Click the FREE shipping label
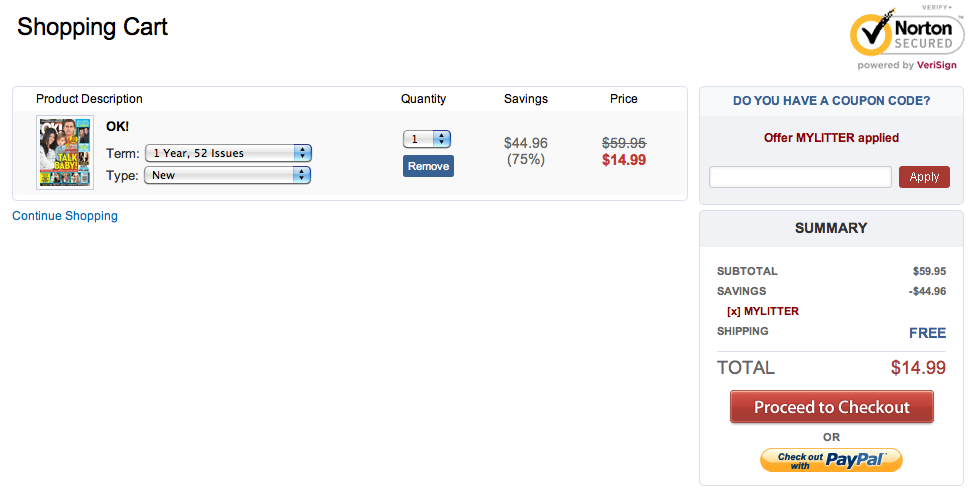 (x=927, y=333)
